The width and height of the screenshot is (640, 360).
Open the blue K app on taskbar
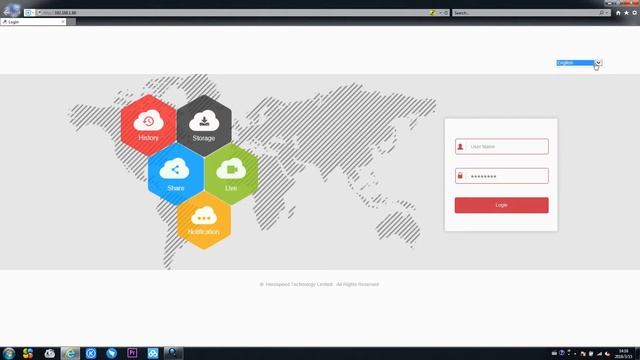[x=91, y=353]
